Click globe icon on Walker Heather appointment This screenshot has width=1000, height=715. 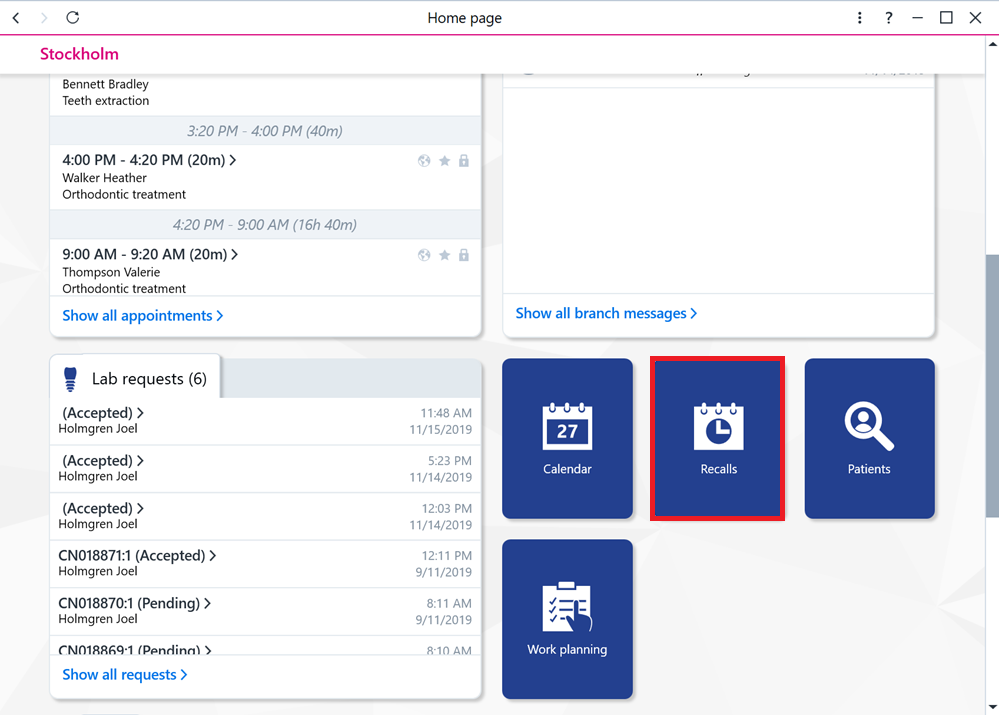click(x=424, y=161)
